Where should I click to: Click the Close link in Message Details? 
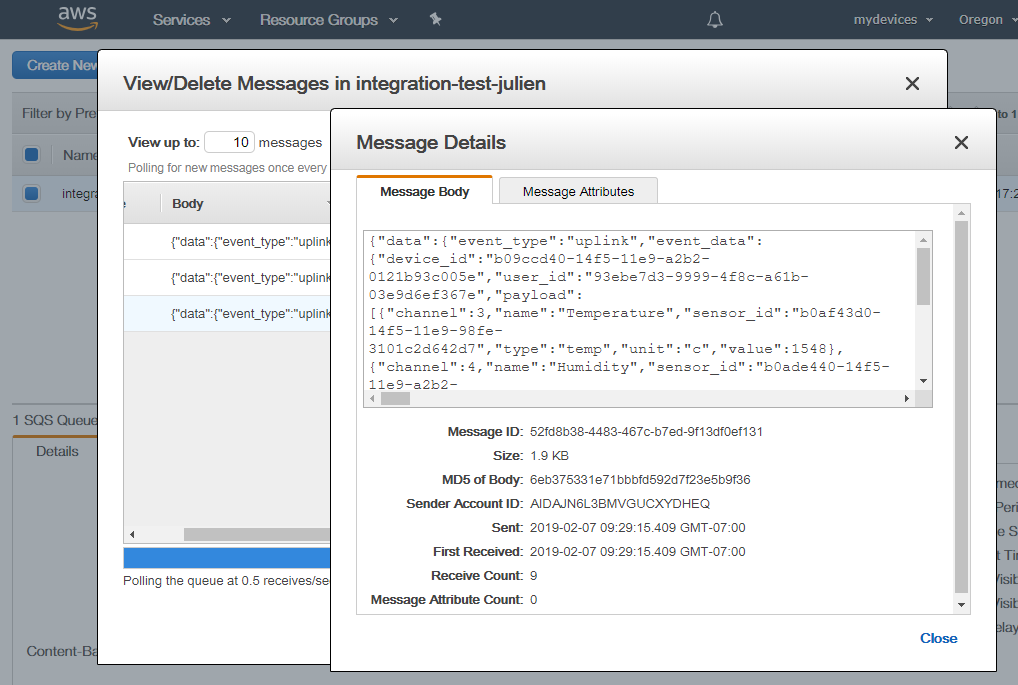pos(938,638)
